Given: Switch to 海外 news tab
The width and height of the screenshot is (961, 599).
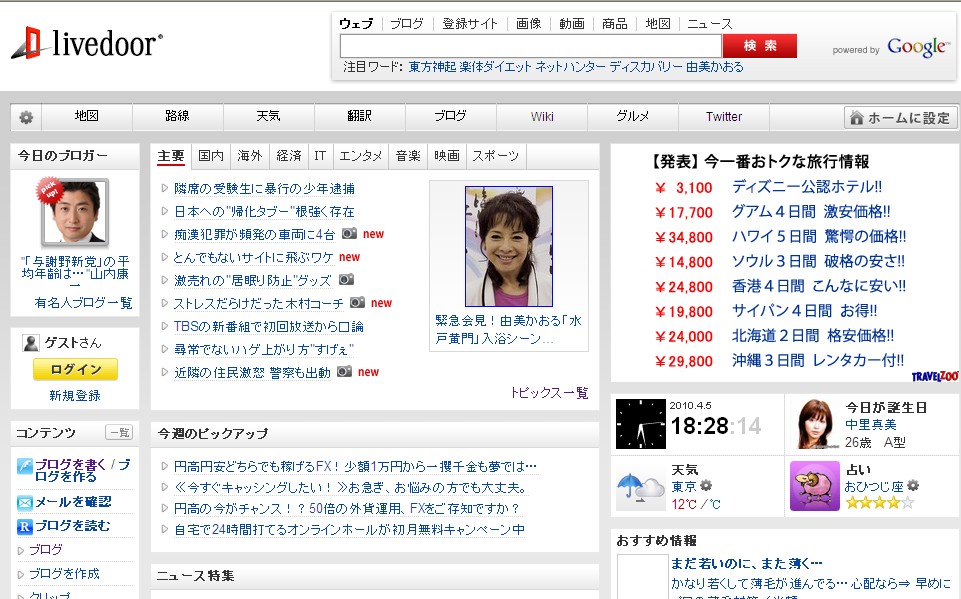Looking at the screenshot, I should click(x=249, y=156).
